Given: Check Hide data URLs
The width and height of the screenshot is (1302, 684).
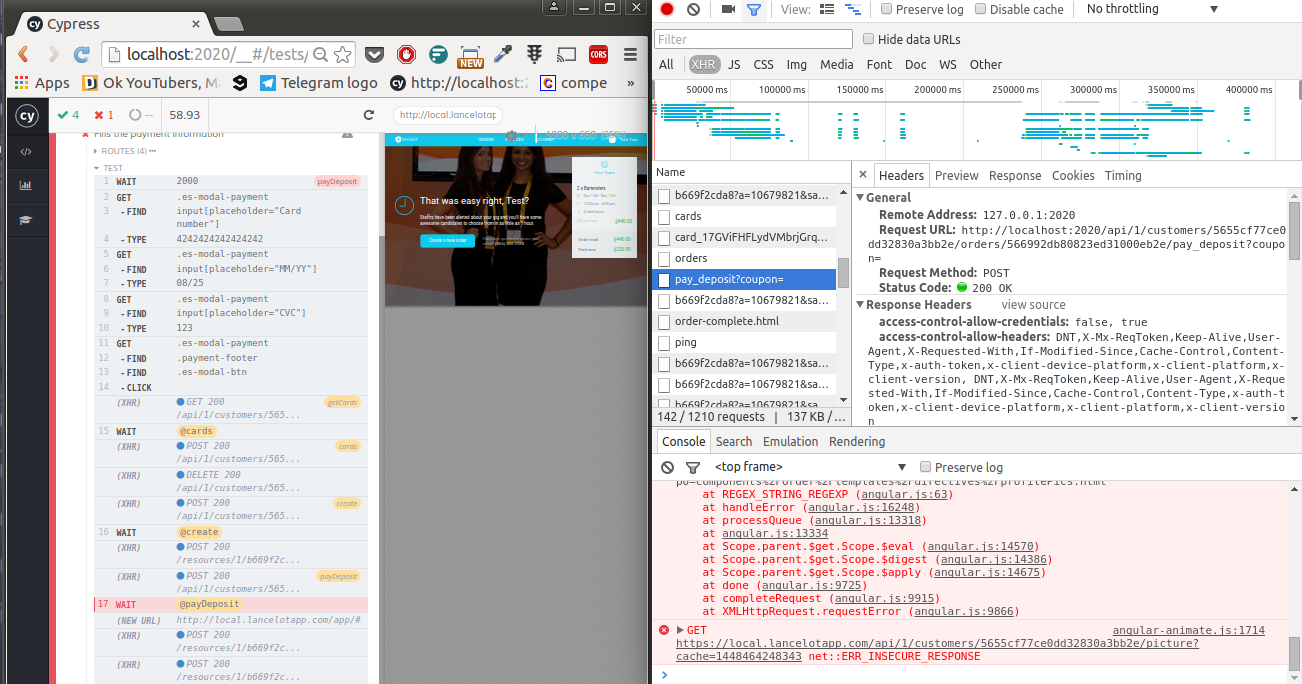Looking at the screenshot, I should (868, 39).
